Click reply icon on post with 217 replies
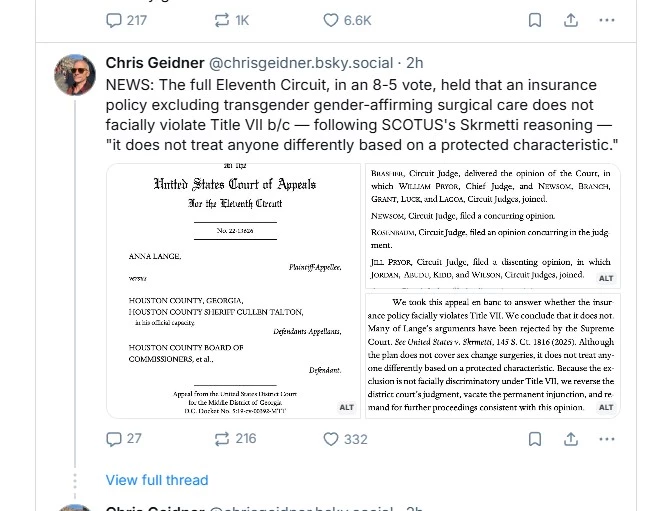 (x=115, y=20)
